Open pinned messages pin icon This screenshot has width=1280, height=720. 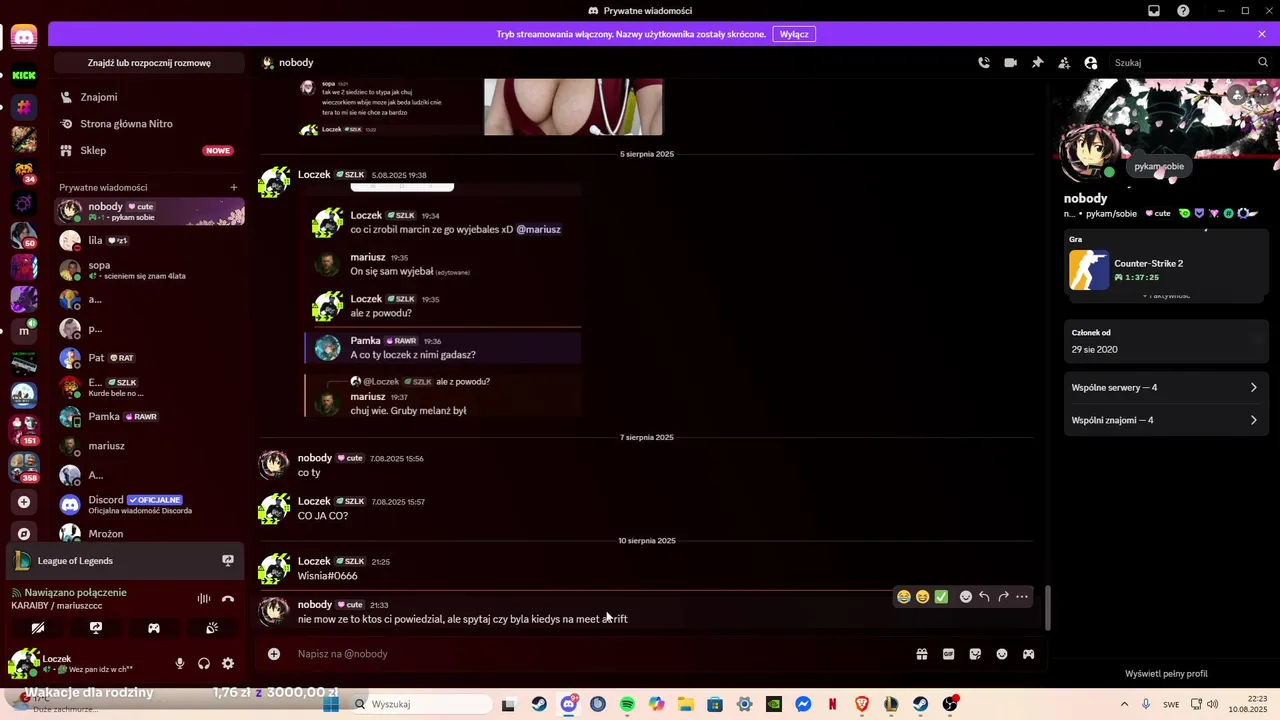[1037, 62]
